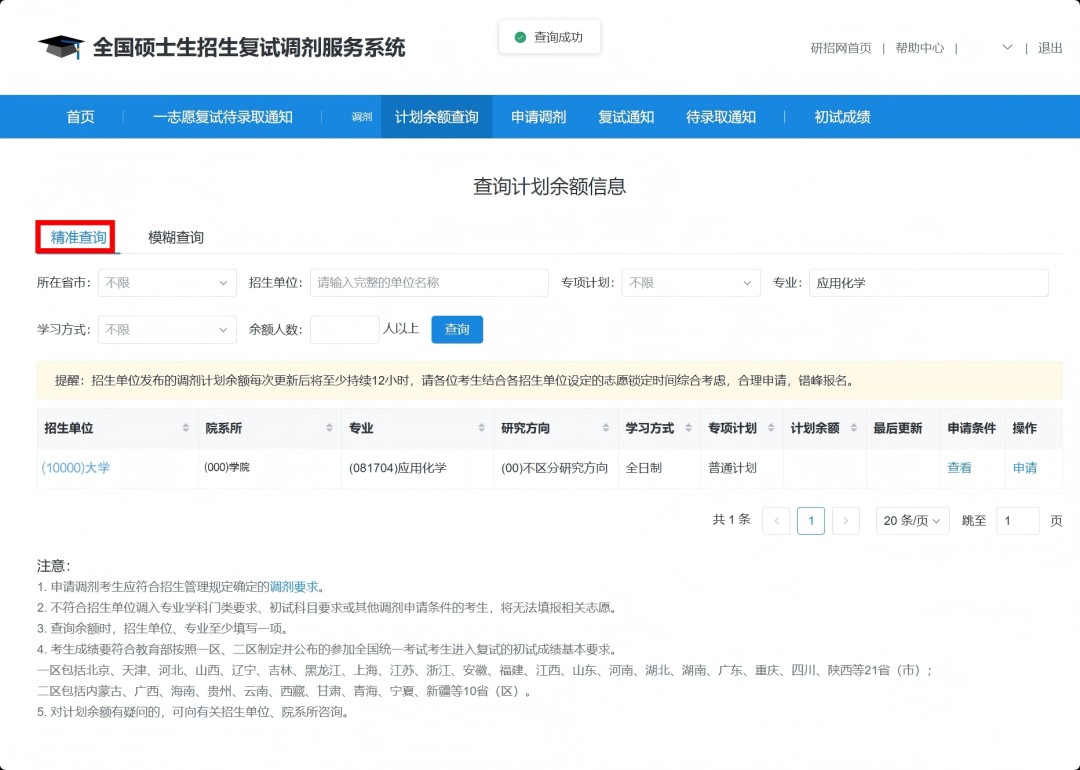Click the blue 查询 button
Screen dimensions: 1080x770
click(x=457, y=330)
